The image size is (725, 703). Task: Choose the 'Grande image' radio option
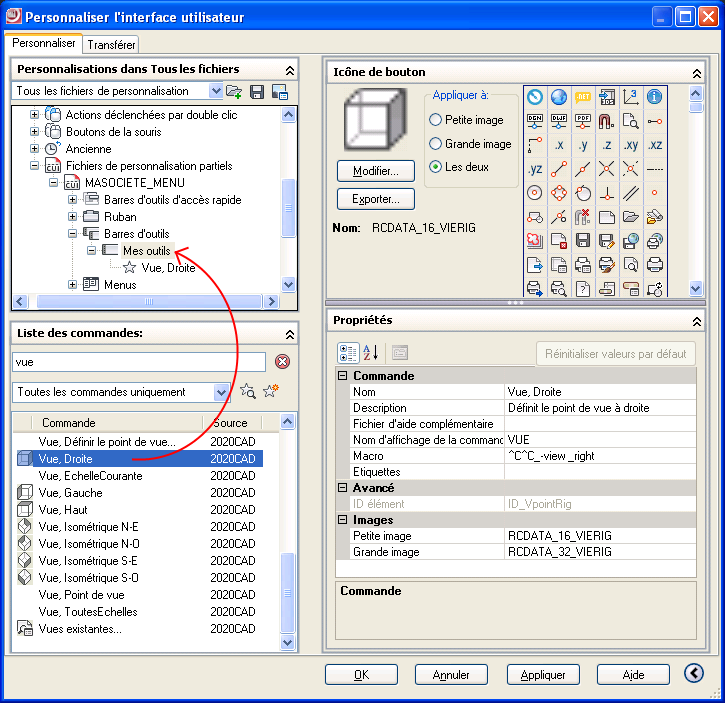tap(435, 144)
